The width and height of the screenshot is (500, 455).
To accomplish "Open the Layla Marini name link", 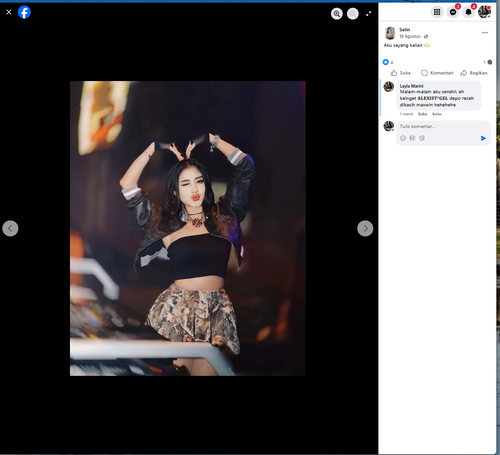I will 411,86.
